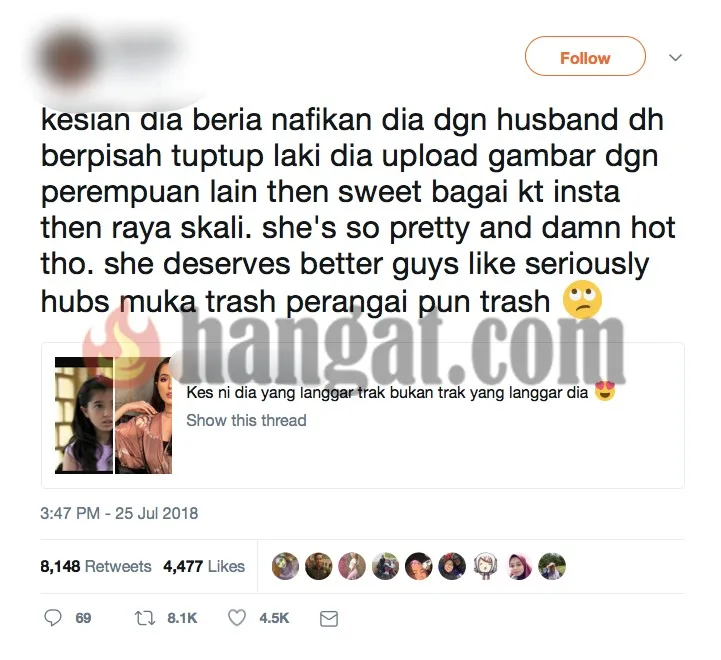This screenshot has width=721, height=660.
Task: Click the 3:47 PM - 25 Jul 2018 timestamp
Action: click(119, 513)
